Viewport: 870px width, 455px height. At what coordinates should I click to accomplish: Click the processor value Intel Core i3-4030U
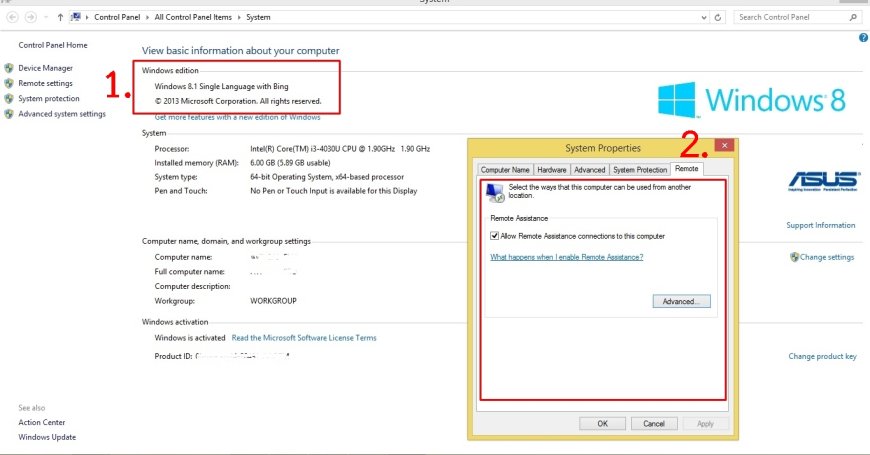pos(340,149)
